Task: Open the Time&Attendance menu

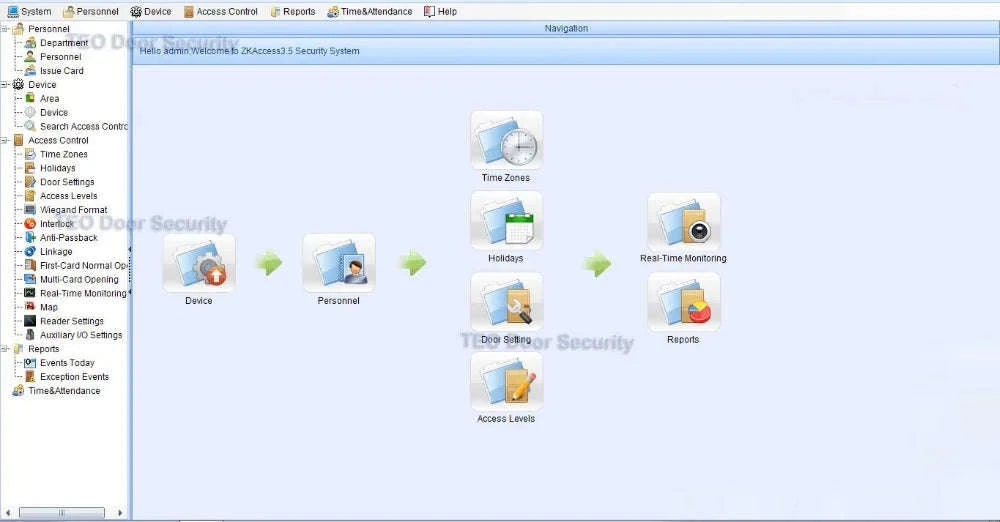Action: pos(370,11)
